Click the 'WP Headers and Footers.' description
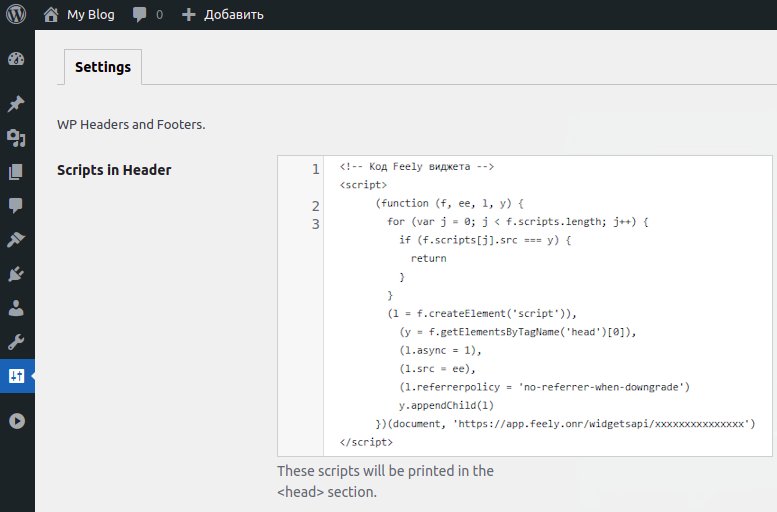Image resolution: width=777 pixels, height=512 pixels. pyautogui.click(x=131, y=124)
